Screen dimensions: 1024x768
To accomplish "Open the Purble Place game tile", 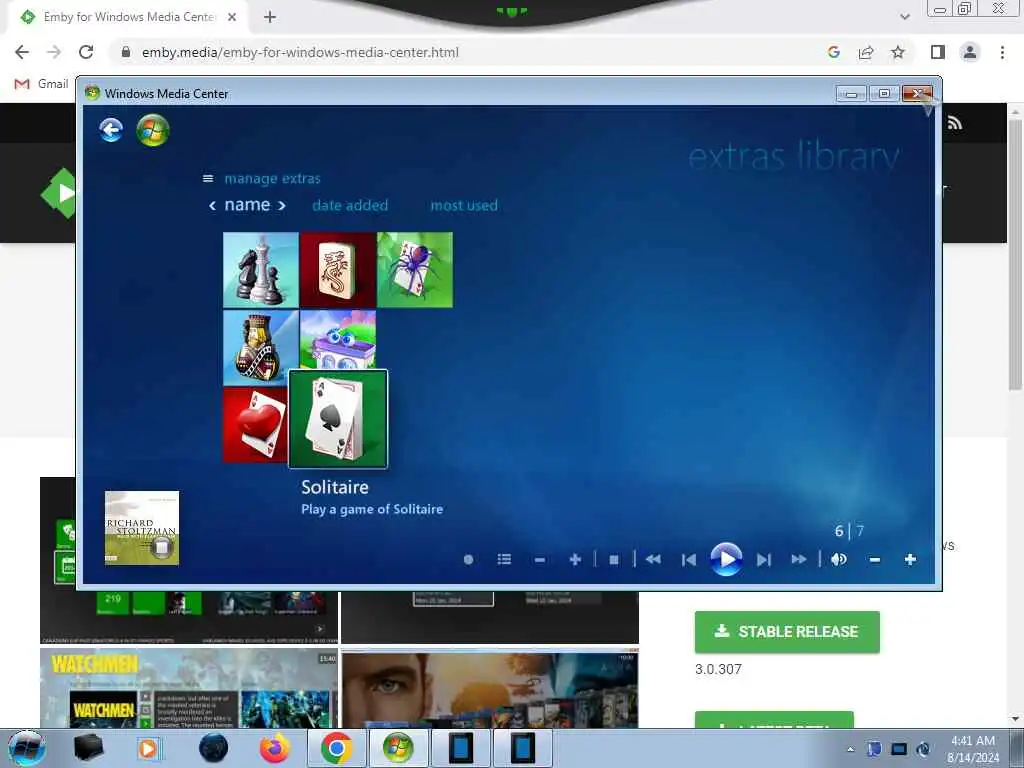I will 338,340.
